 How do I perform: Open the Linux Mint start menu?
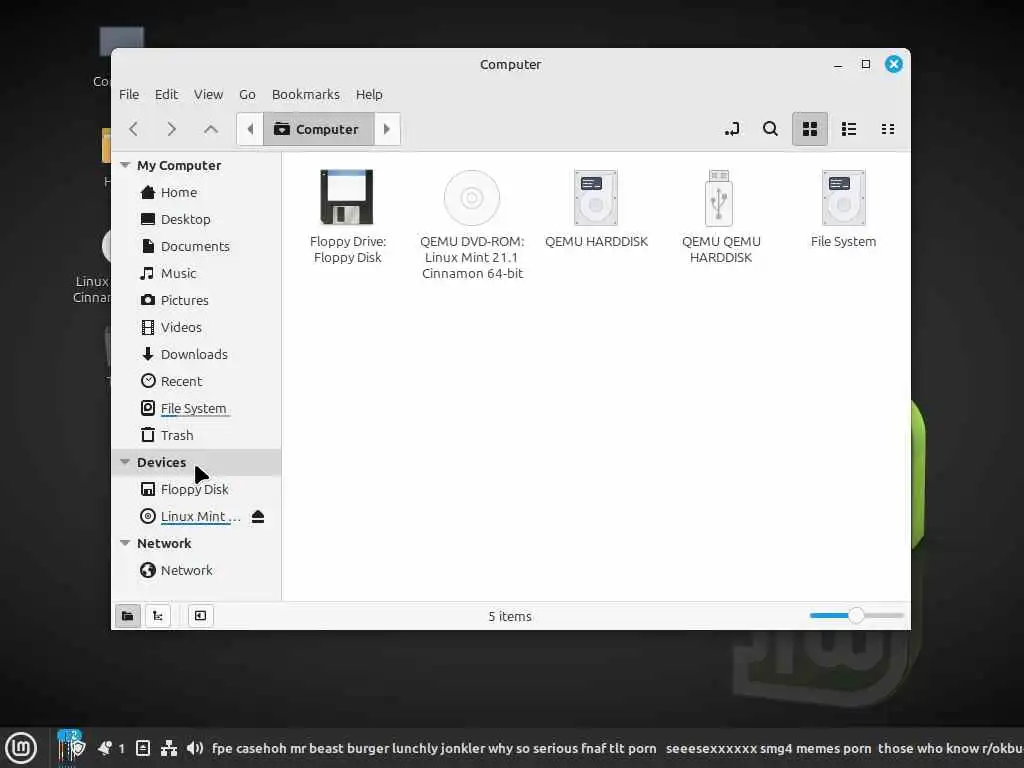pyautogui.click(x=22, y=748)
